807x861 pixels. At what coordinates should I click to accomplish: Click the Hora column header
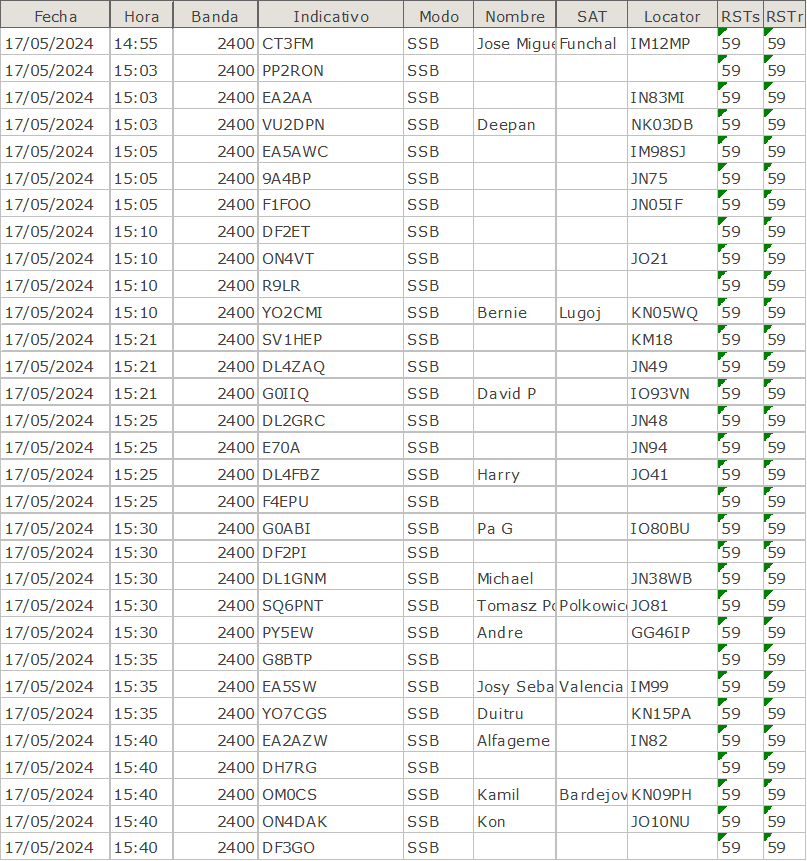click(x=141, y=16)
